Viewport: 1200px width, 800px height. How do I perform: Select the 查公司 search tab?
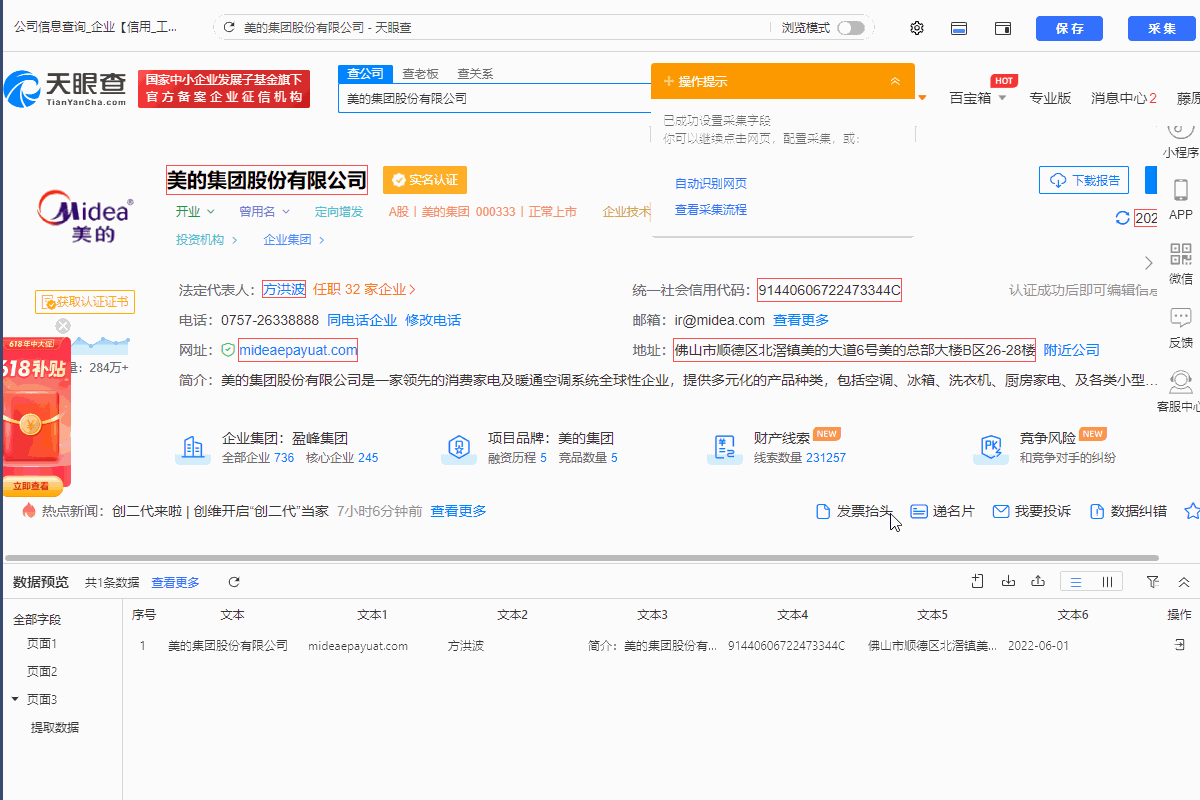[x=366, y=74]
